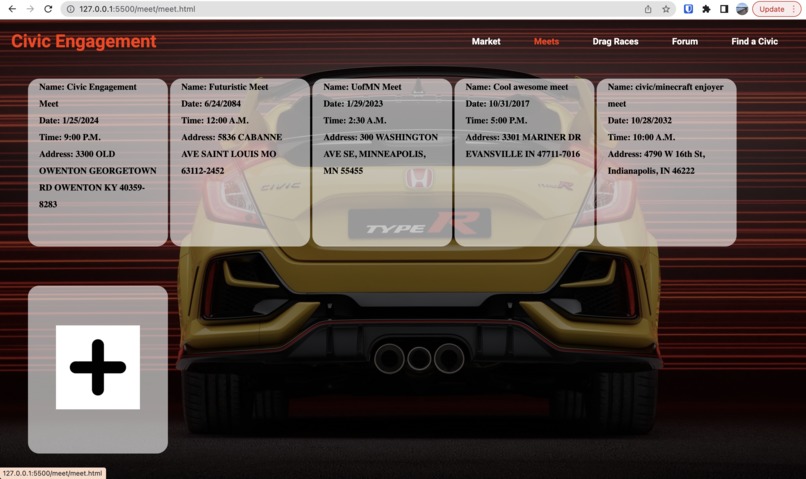Click the MN 55455 line
This screenshot has width=806, height=479.
tap(343, 171)
